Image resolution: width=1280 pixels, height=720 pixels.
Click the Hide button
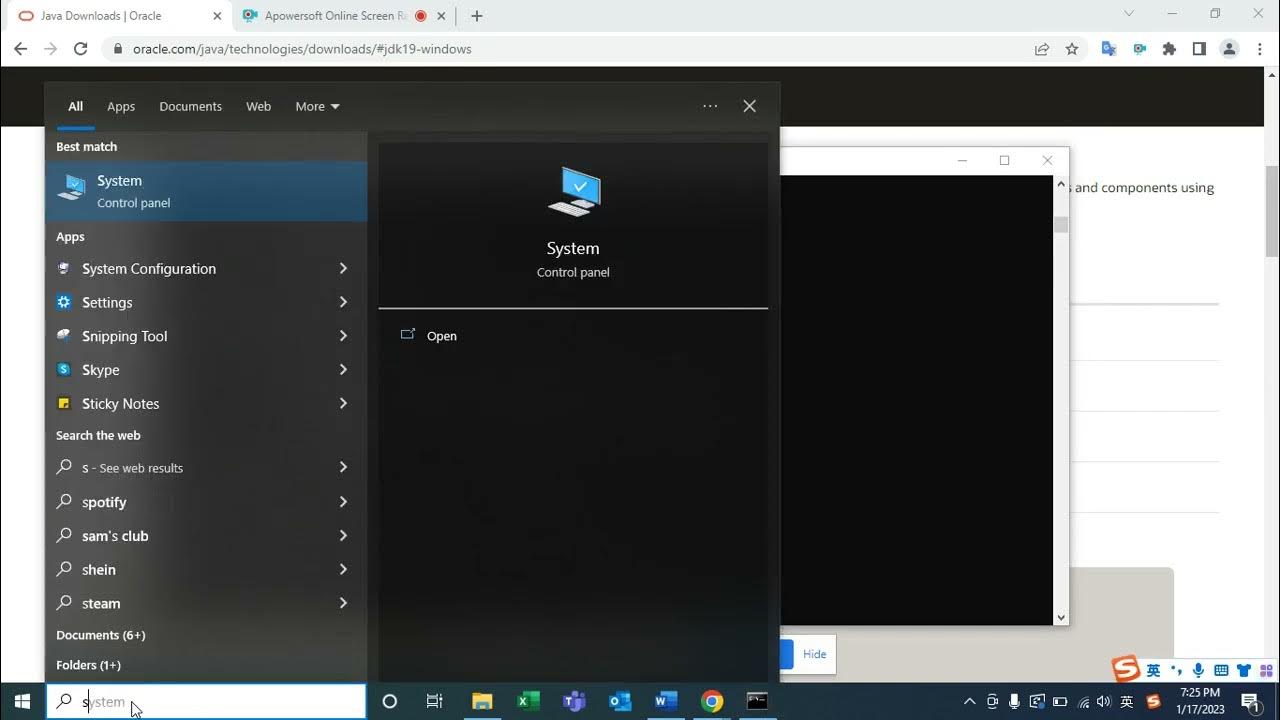pos(814,654)
